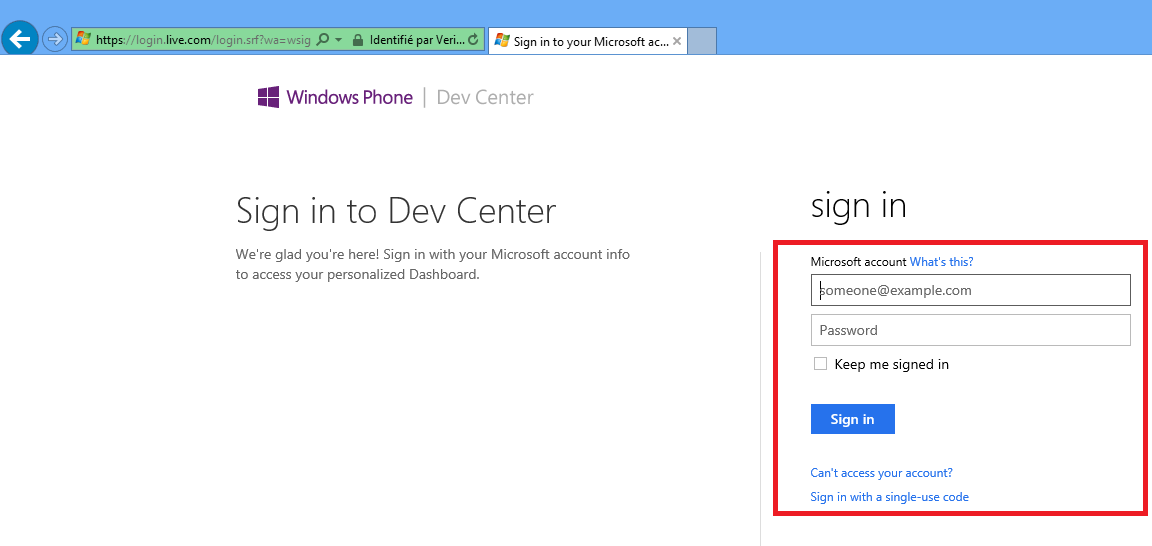Enable the 'Keep me signed in' checkbox
The height and width of the screenshot is (546, 1152).
point(821,364)
